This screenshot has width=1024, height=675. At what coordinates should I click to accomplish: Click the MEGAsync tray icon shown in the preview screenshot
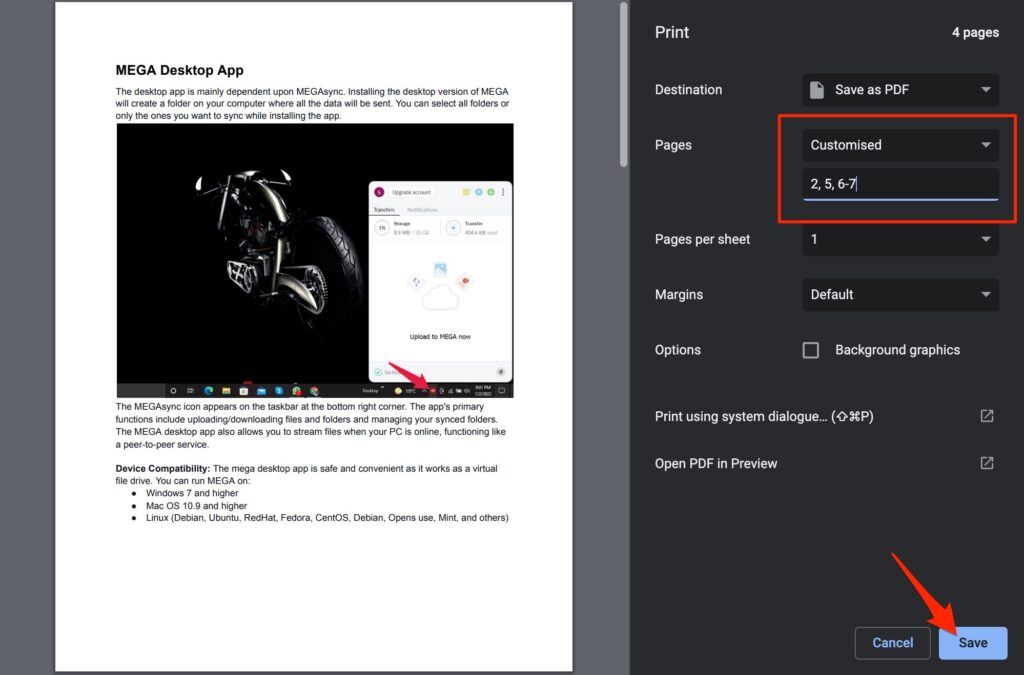pos(432,391)
